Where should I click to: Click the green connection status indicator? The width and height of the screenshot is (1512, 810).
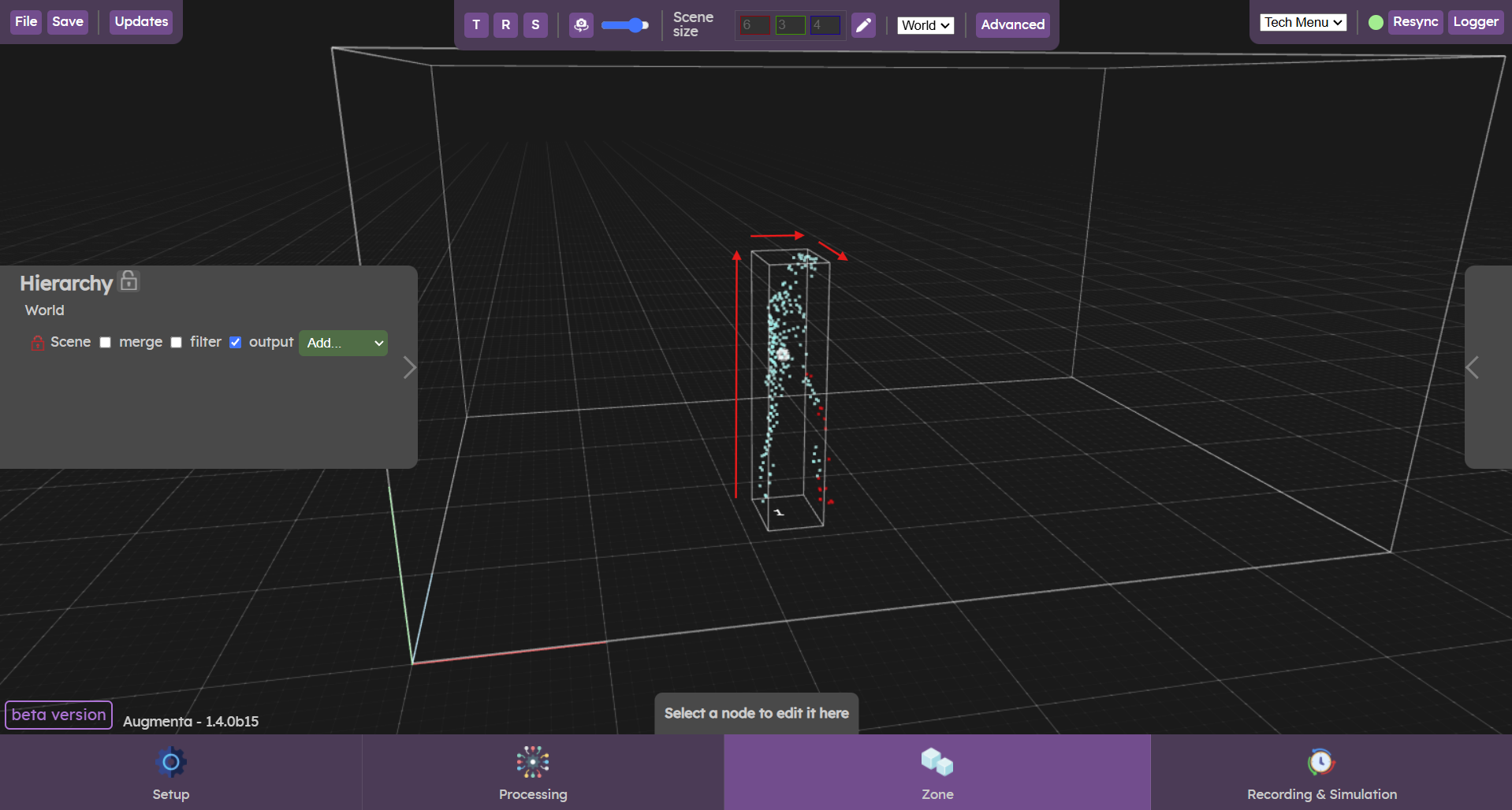[1376, 23]
